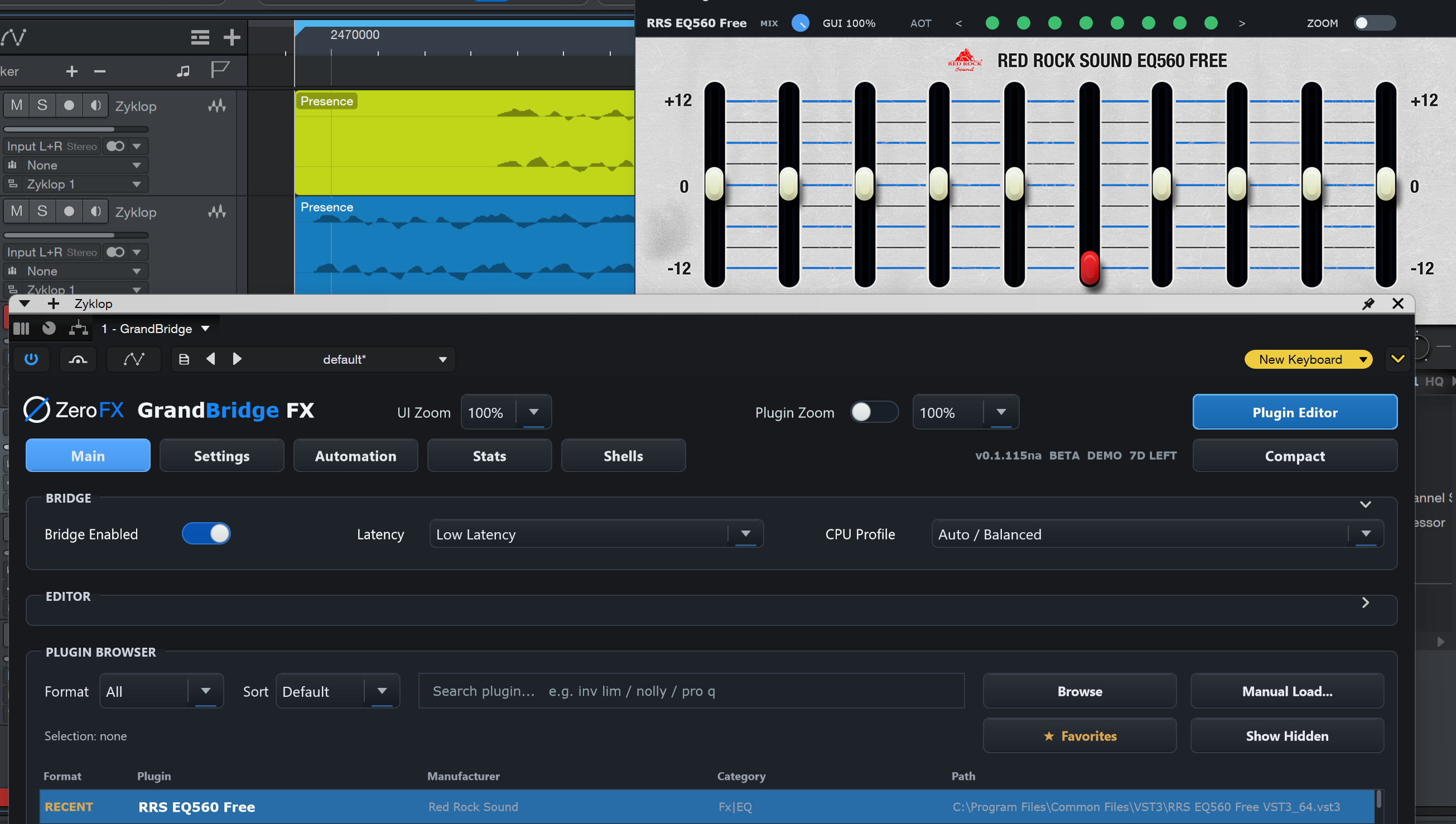This screenshot has height=824, width=1456.
Task: Toggle the Plugin Zoom switch
Action: click(874, 412)
